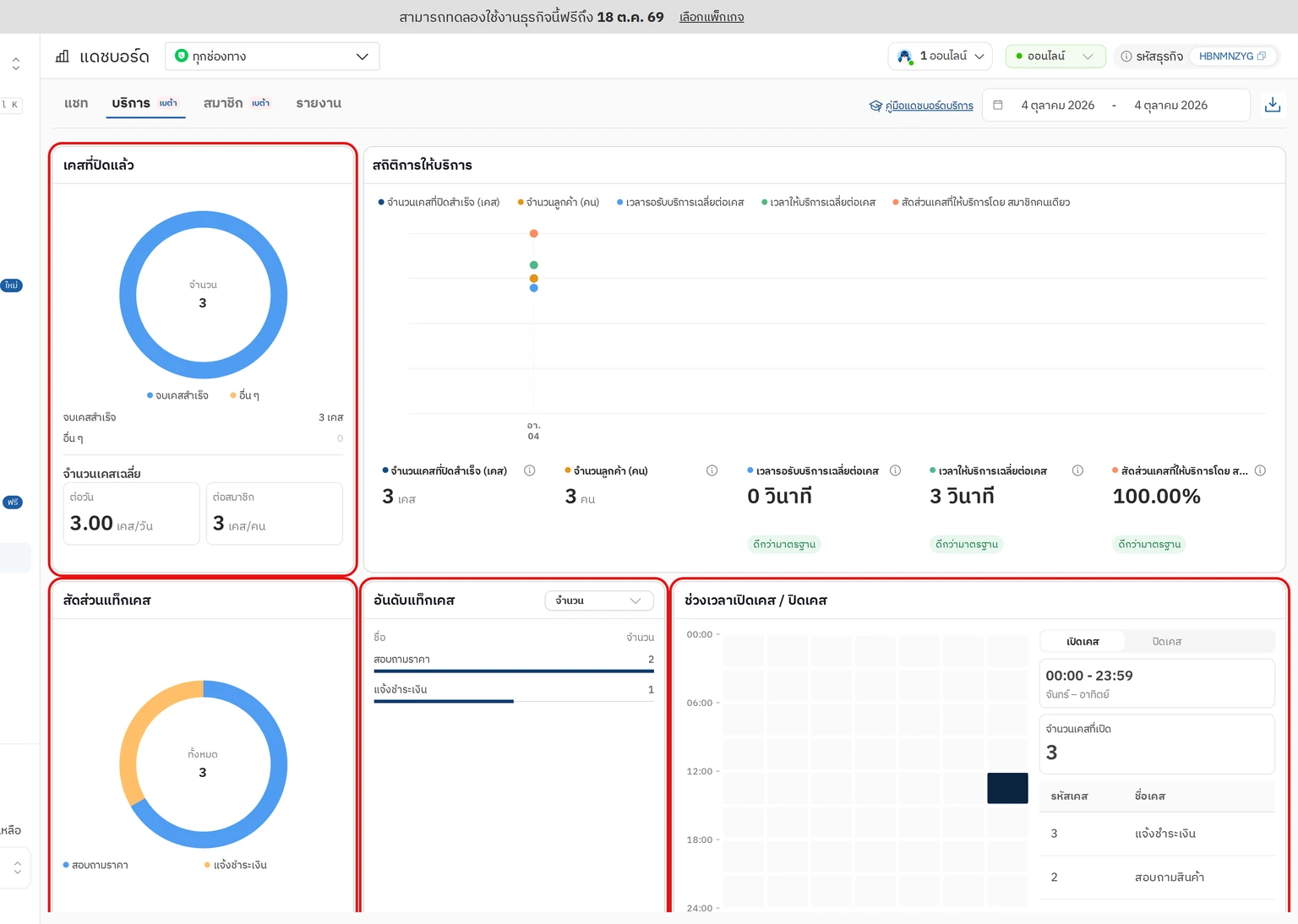The height and width of the screenshot is (924, 1298).
Task: Click the agent avatar icon beside 1 ออนไลน์
Action: pyautogui.click(x=905, y=57)
